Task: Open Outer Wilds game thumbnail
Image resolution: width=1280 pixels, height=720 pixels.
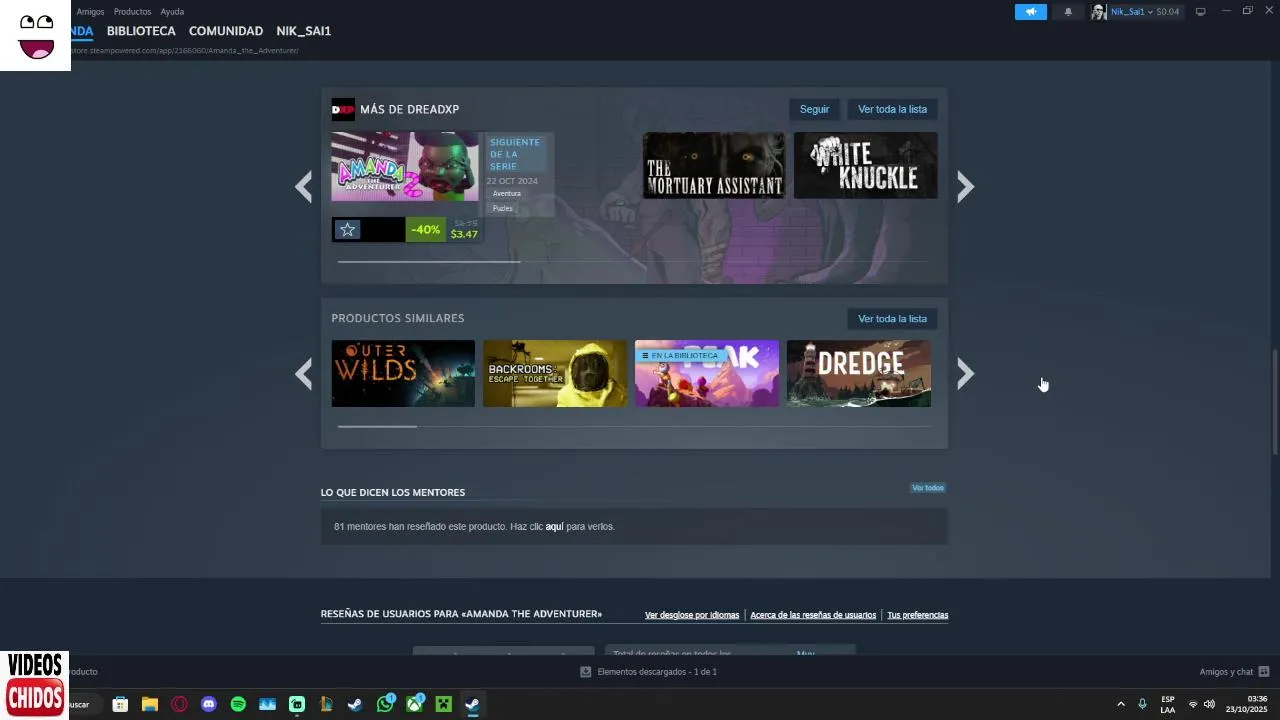Action: (x=403, y=374)
